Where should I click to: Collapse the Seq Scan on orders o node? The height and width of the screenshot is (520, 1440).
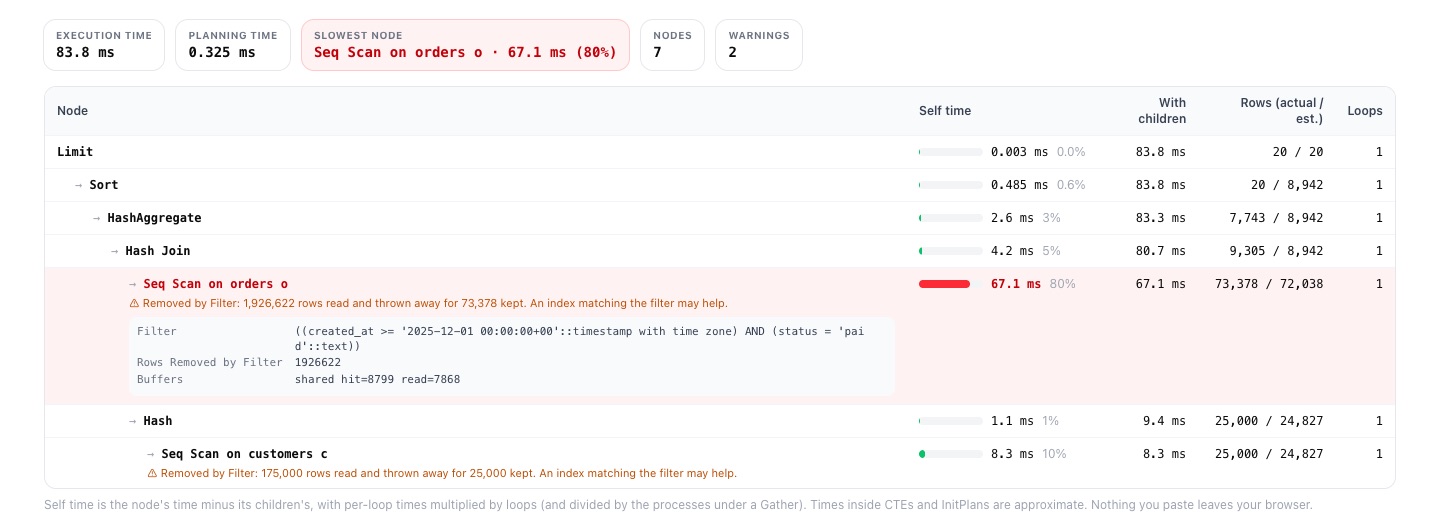[x=215, y=284]
